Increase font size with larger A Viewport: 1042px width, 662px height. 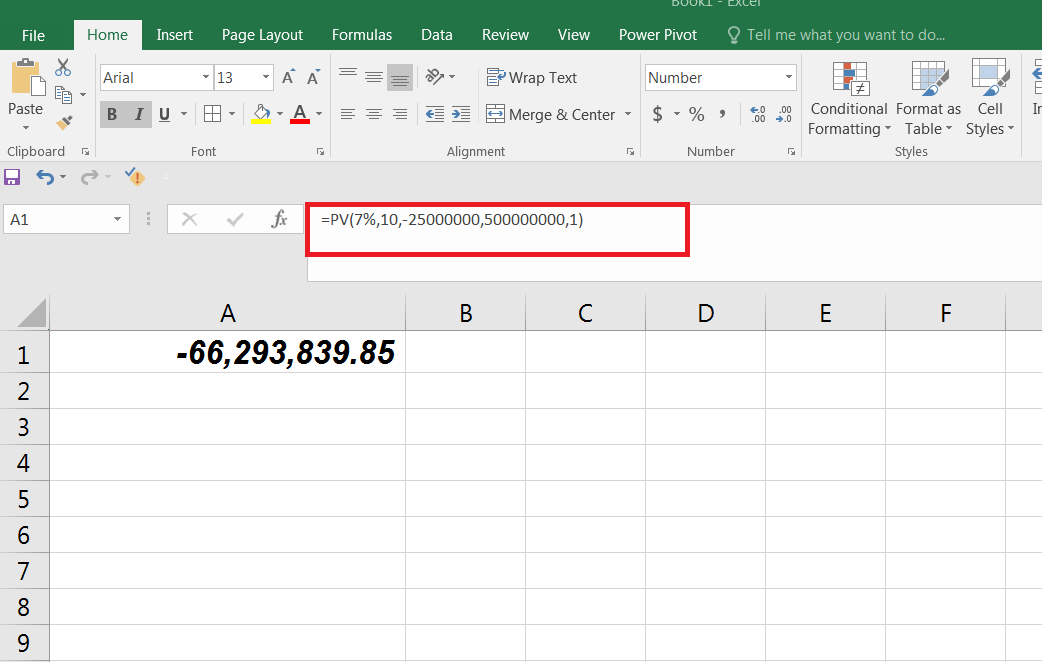pyautogui.click(x=288, y=77)
